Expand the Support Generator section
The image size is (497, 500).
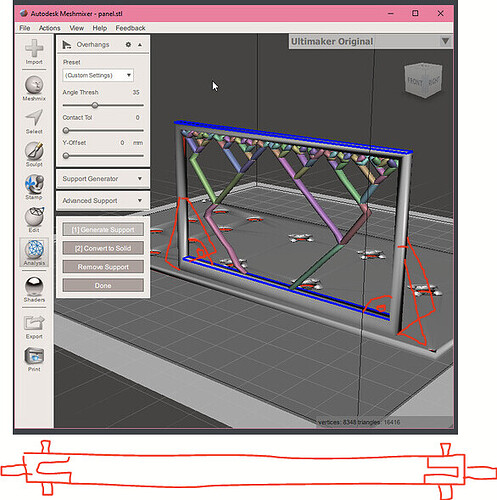[103, 179]
